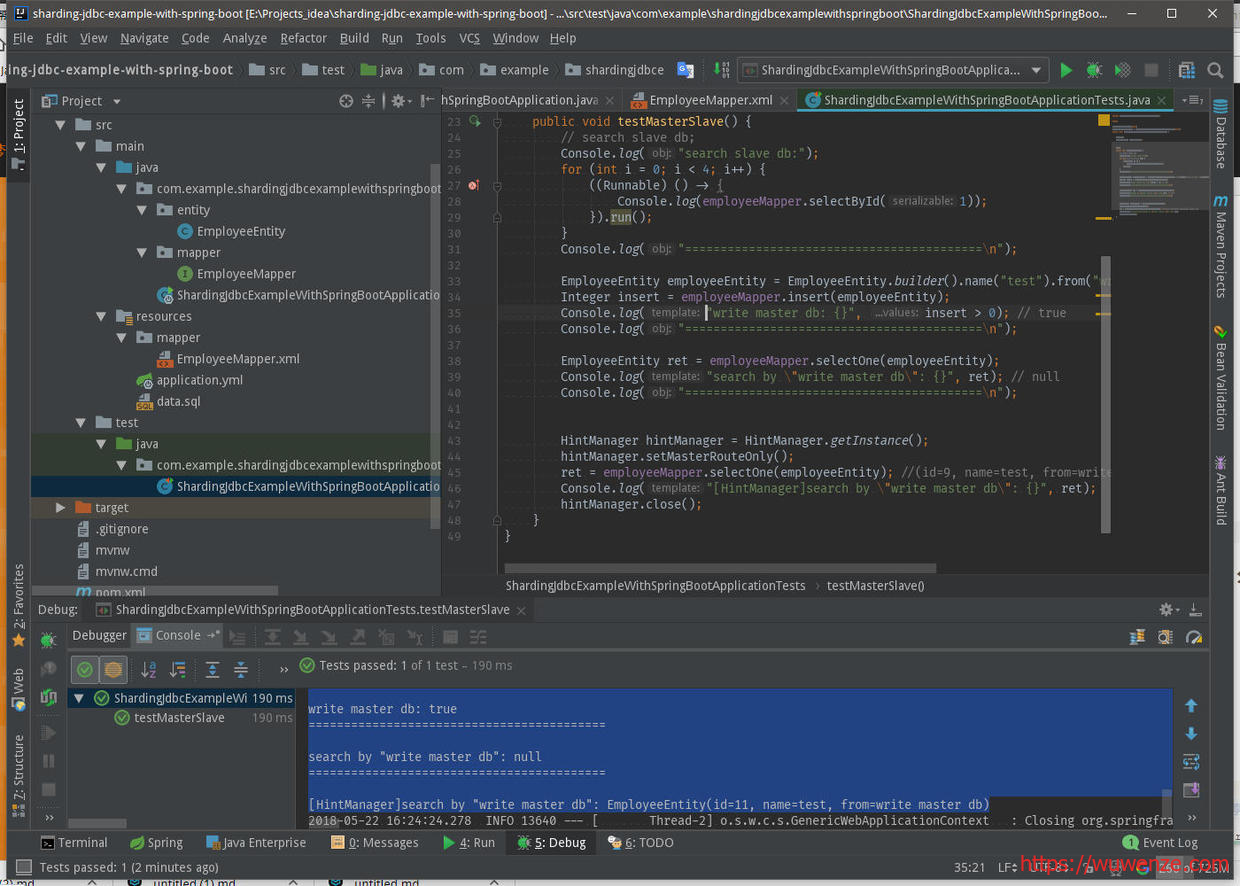Click the test tree horizontal scrollbar
The height and width of the screenshot is (886, 1240).
tap(97, 824)
